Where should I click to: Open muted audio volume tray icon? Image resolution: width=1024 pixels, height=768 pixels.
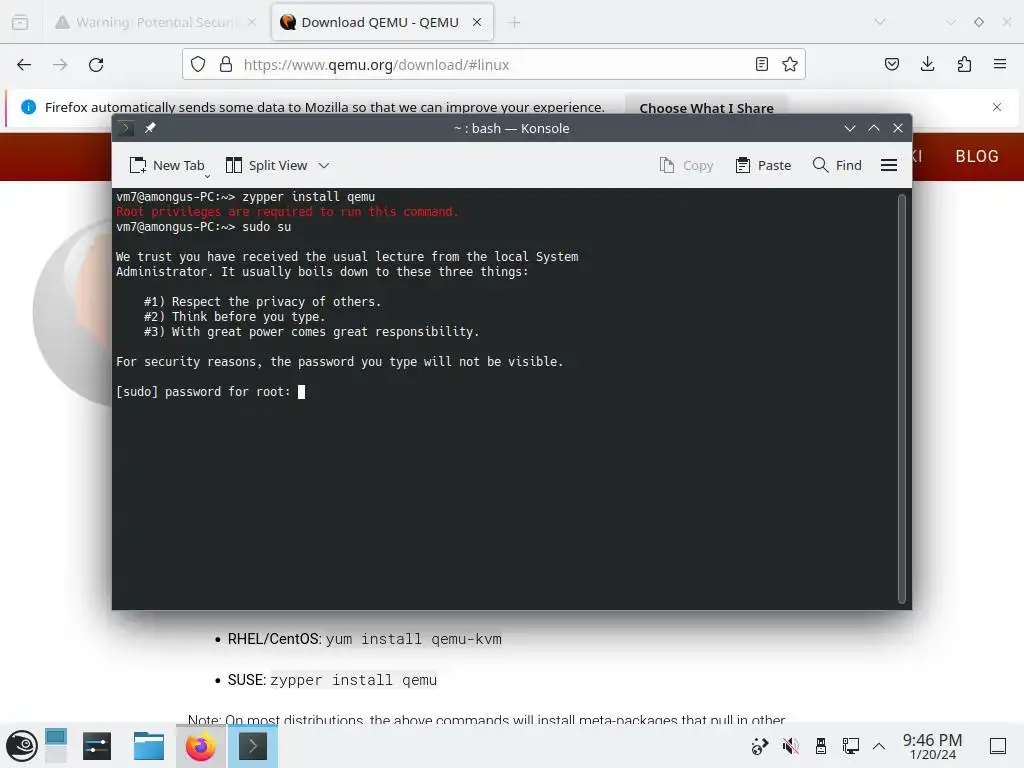[x=790, y=746]
